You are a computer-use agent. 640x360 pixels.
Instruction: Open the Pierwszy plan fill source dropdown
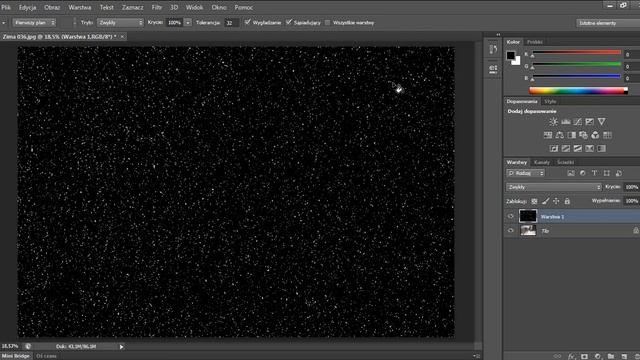[x=34, y=22]
